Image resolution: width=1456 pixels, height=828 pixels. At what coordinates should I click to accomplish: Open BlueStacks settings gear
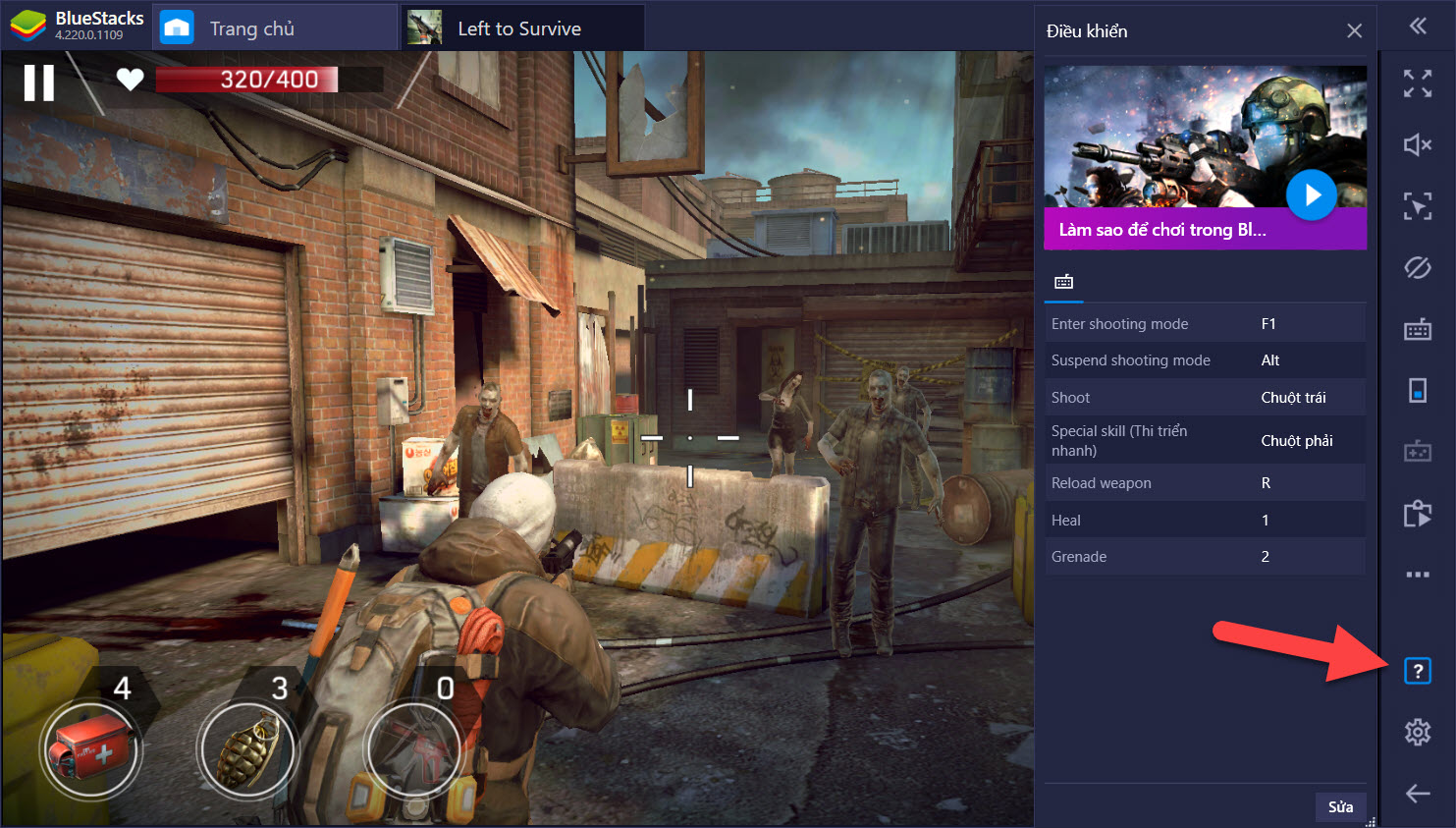click(1418, 732)
